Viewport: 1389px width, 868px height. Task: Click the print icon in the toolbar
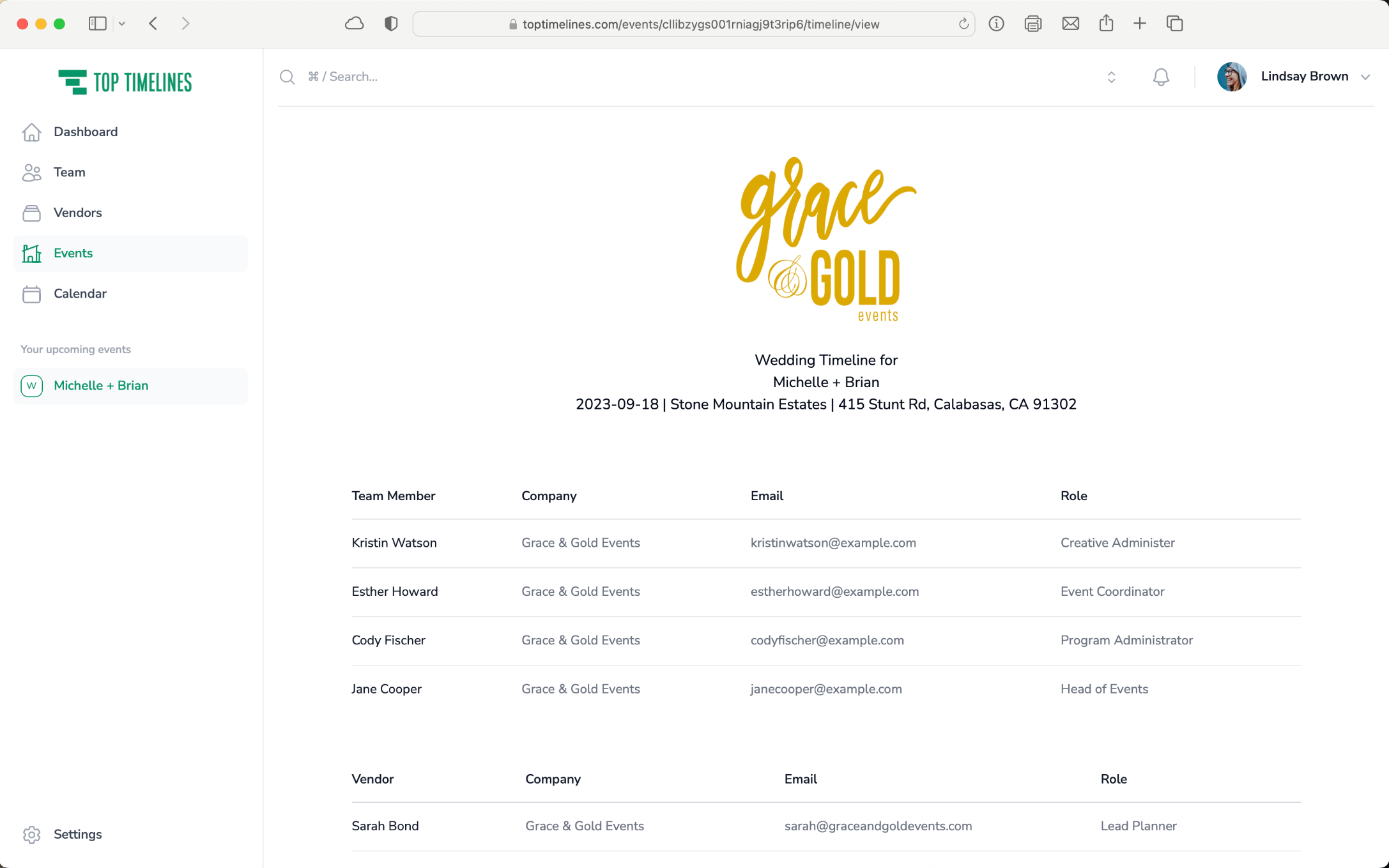point(1032,24)
